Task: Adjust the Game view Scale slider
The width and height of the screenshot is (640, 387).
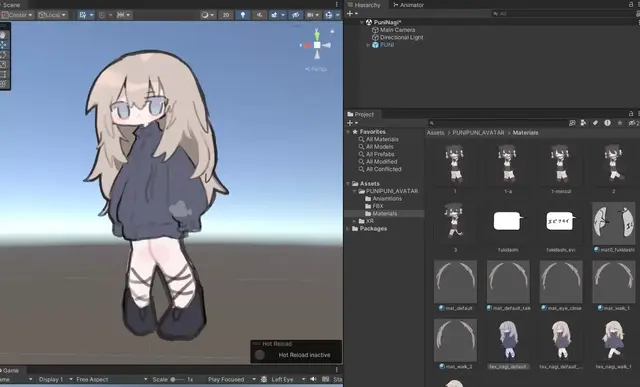Action: point(178,379)
